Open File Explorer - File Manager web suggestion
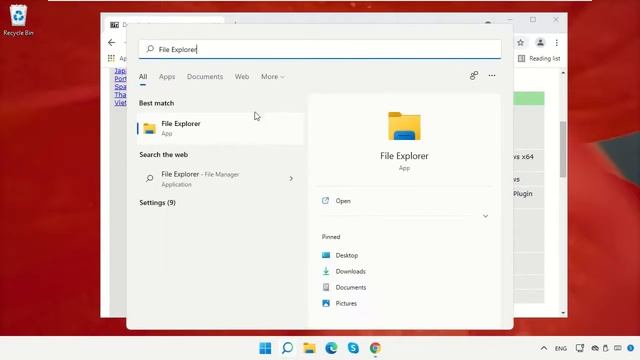The width and height of the screenshot is (640, 360). (x=220, y=179)
